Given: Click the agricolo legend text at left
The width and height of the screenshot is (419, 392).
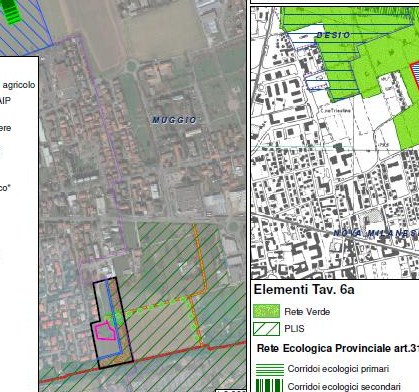Looking at the screenshot, I should [19, 85].
